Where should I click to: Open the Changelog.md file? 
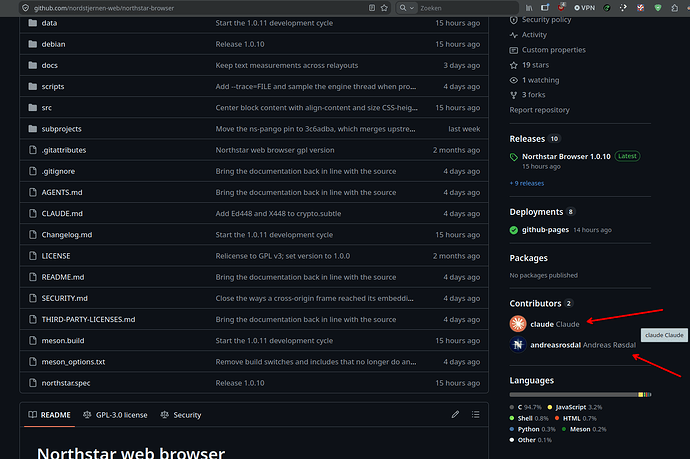click(x=67, y=235)
